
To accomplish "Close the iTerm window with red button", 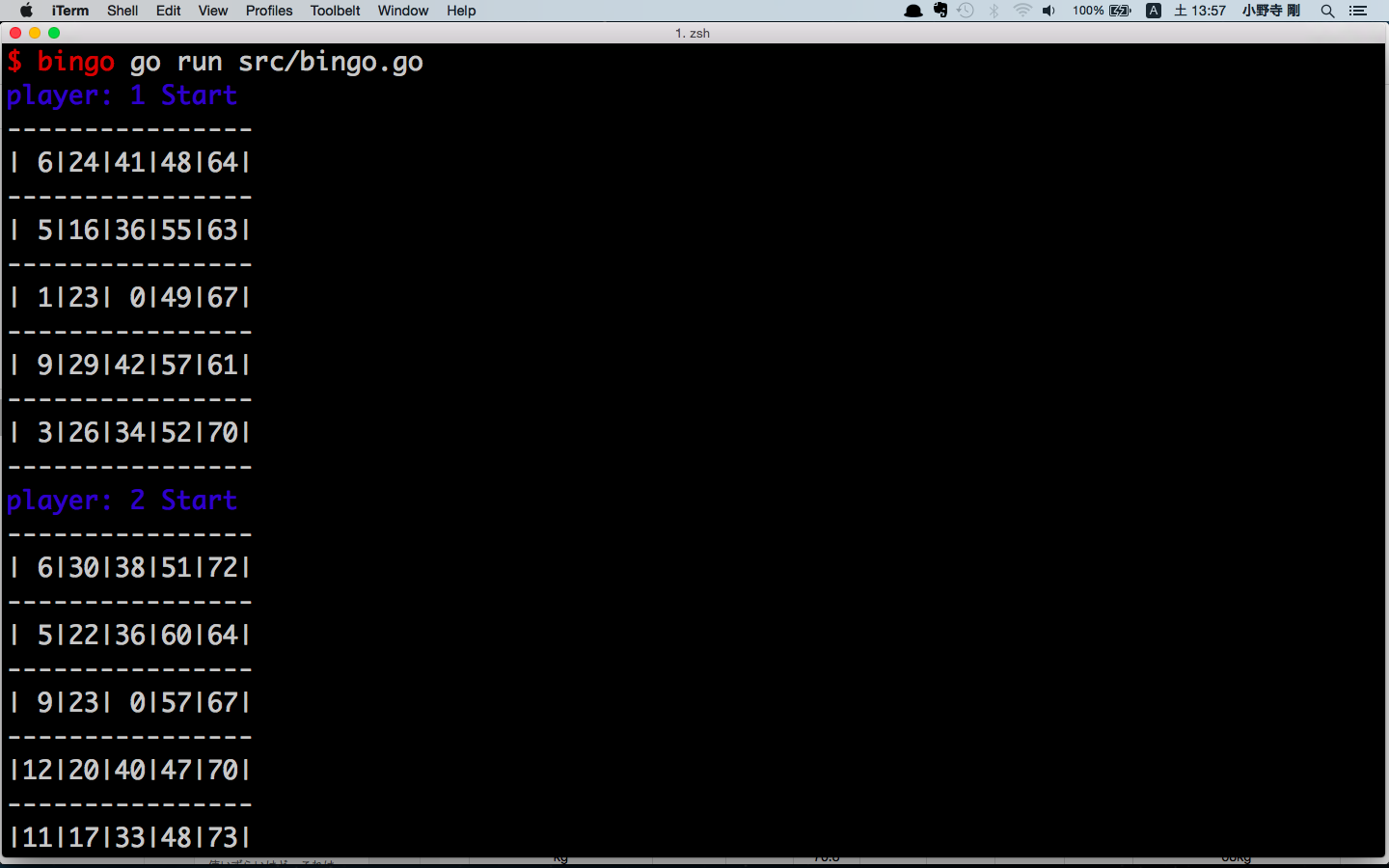I will [x=15, y=33].
